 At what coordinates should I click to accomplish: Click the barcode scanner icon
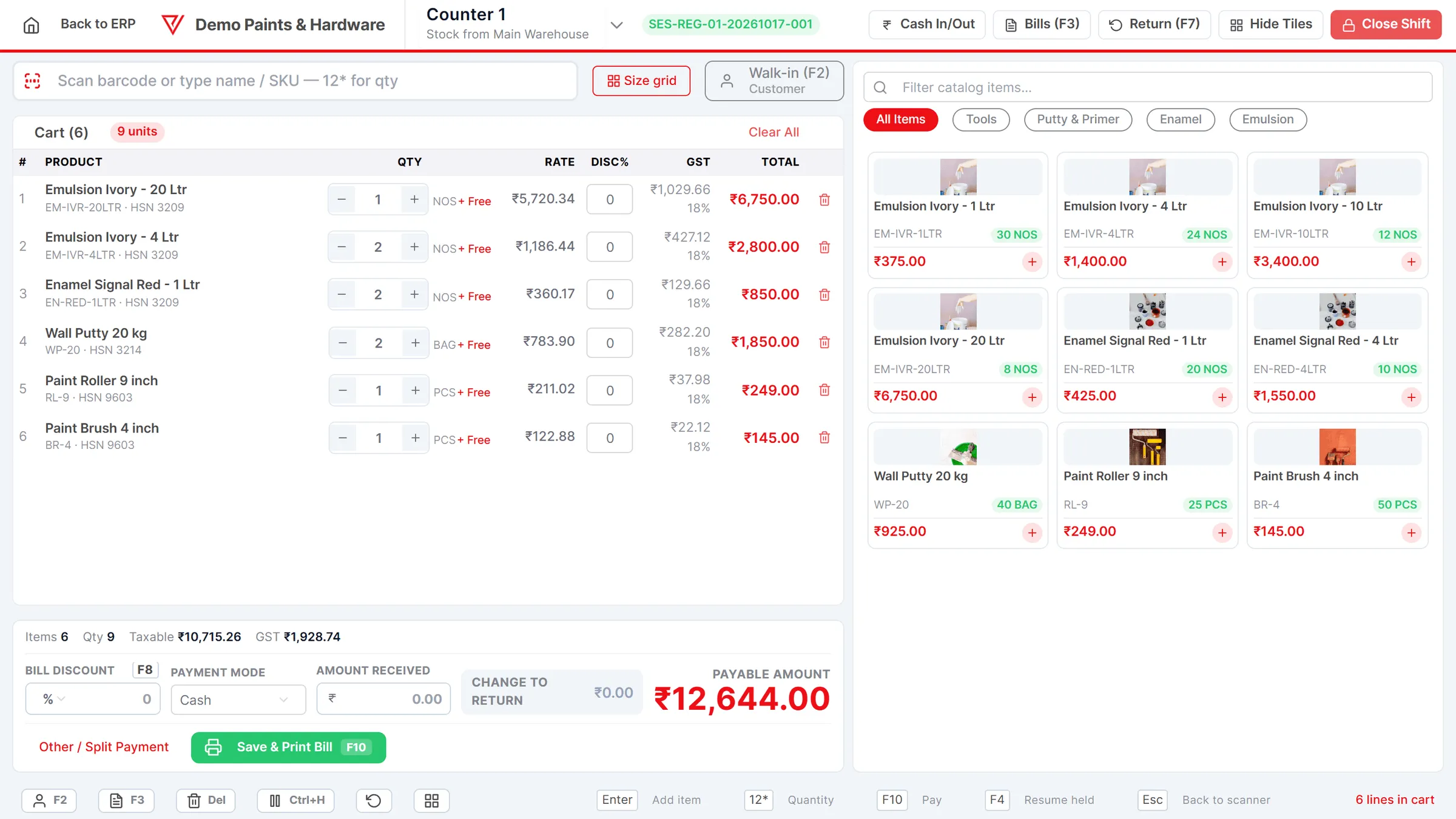pos(32,81)
